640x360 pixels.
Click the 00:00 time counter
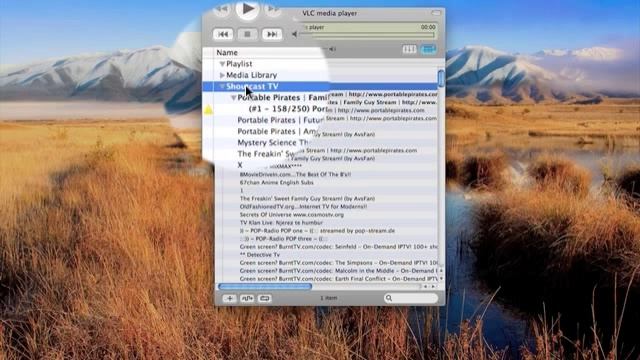[428, 27]
